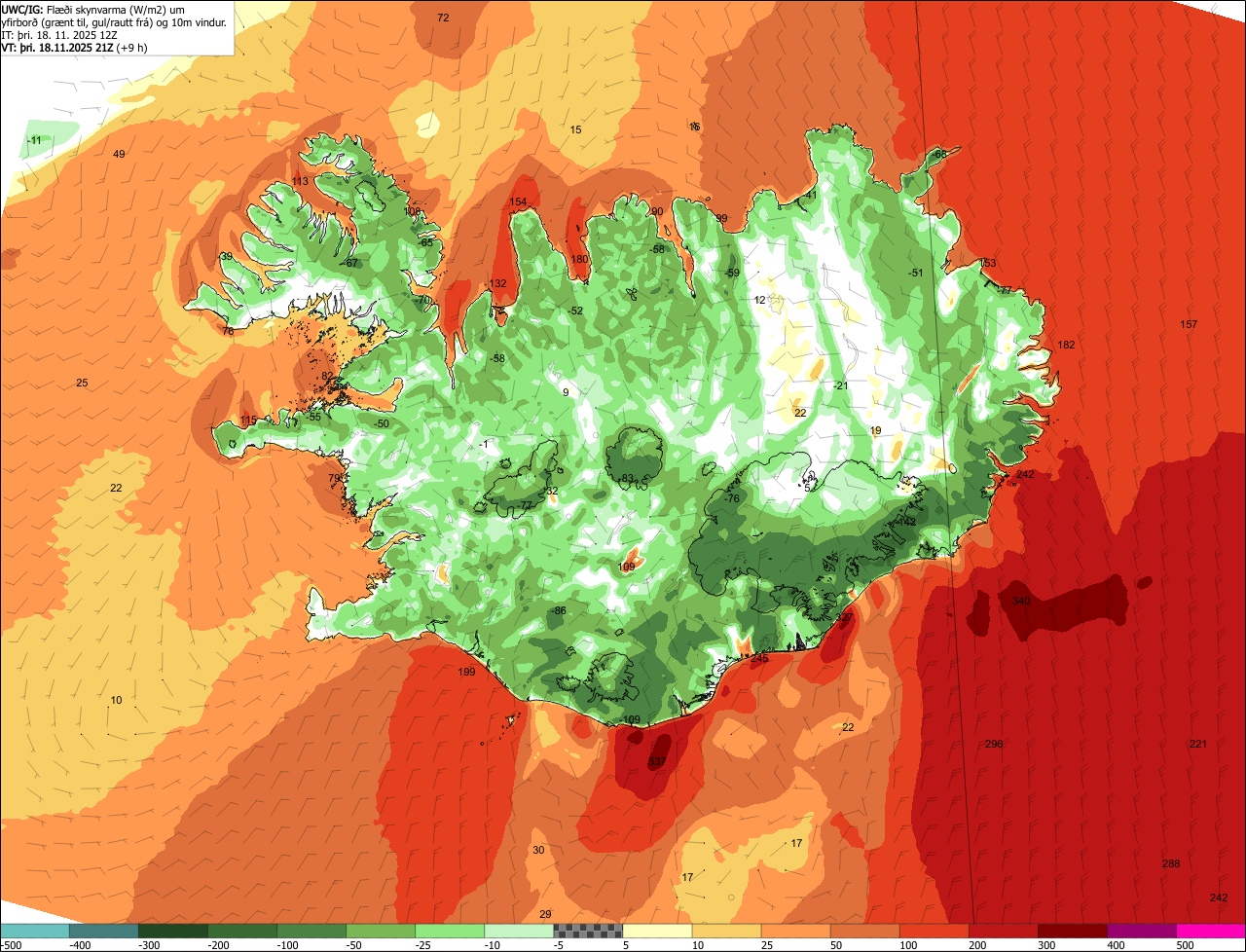
Task: Click the -67 value in the Westfjords
Action: click(351, 264)
